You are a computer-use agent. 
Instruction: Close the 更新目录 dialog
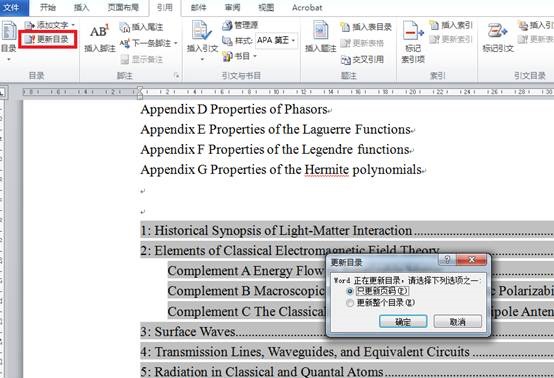click(471, 260)
